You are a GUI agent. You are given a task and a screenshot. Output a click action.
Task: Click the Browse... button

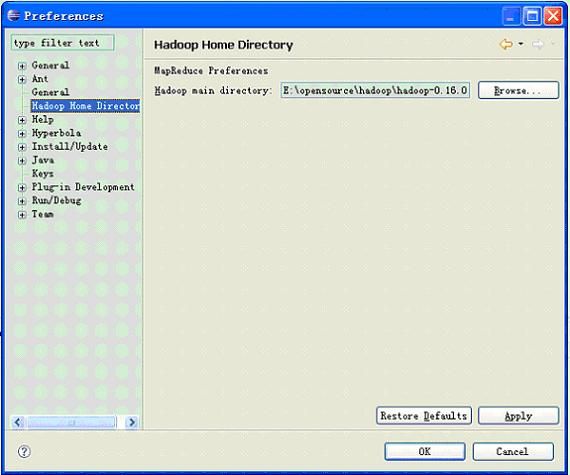[x=518, y=90]
